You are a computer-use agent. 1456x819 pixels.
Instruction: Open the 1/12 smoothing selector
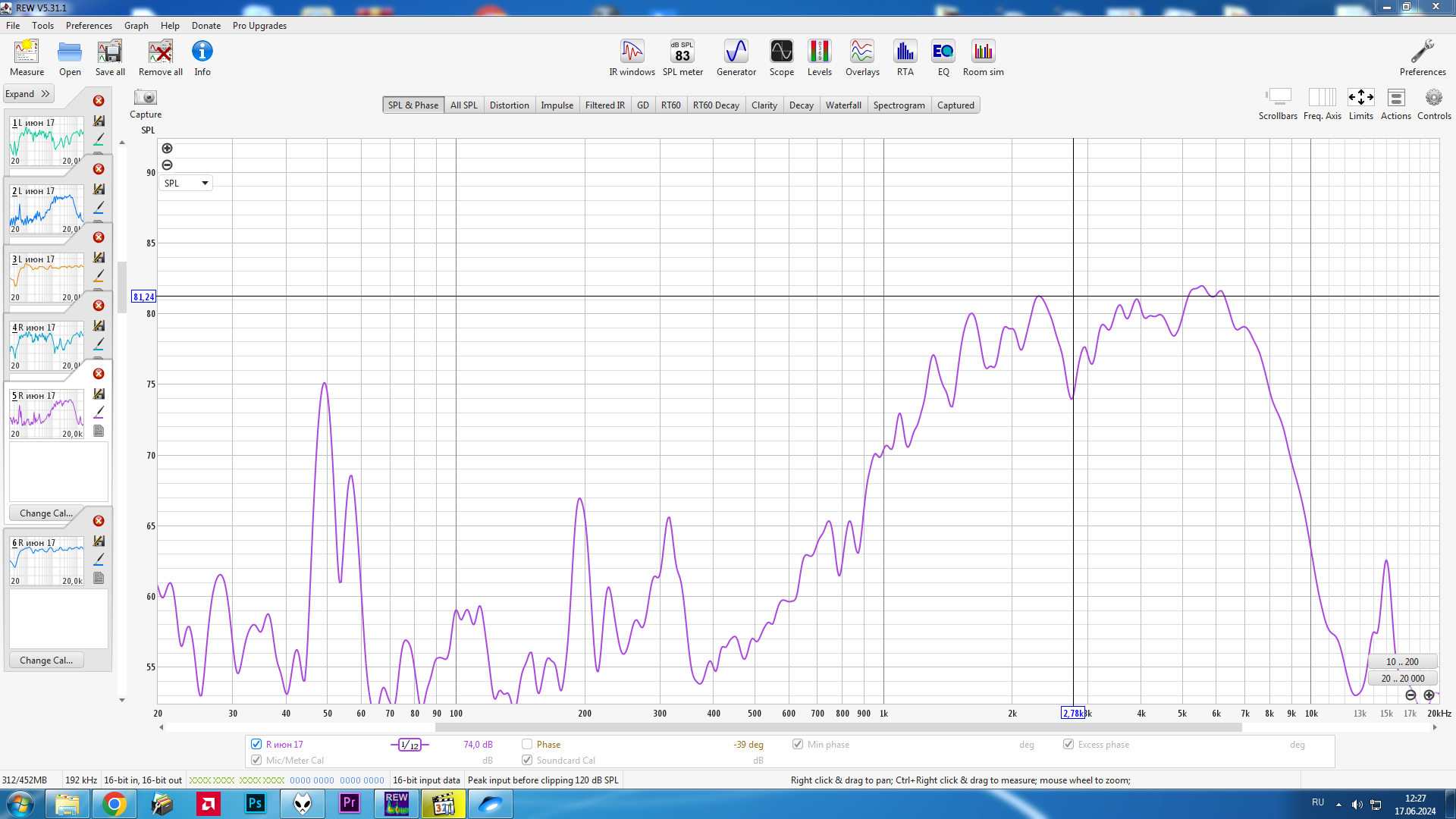(x=409, y=745)
